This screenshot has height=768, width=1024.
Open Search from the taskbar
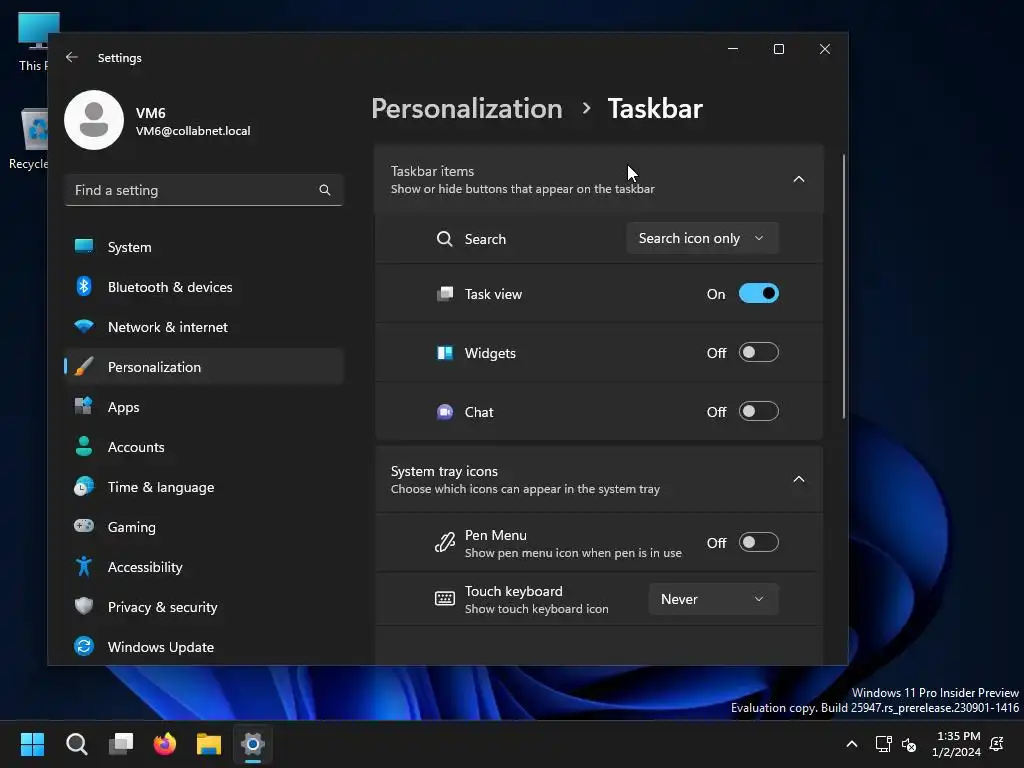pos(77,744)
